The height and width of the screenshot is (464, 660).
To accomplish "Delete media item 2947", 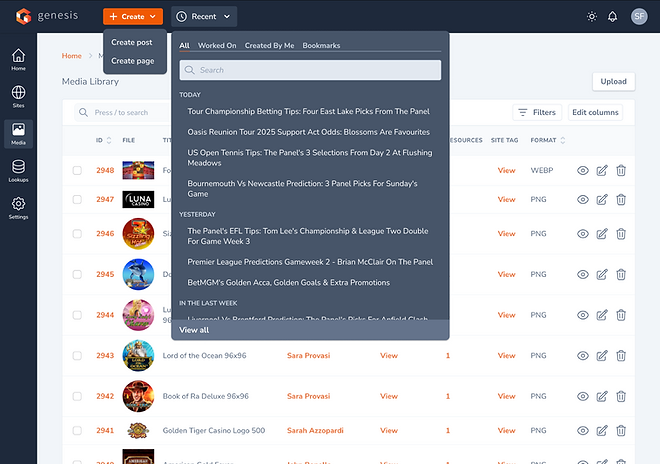I will (621, 200).
